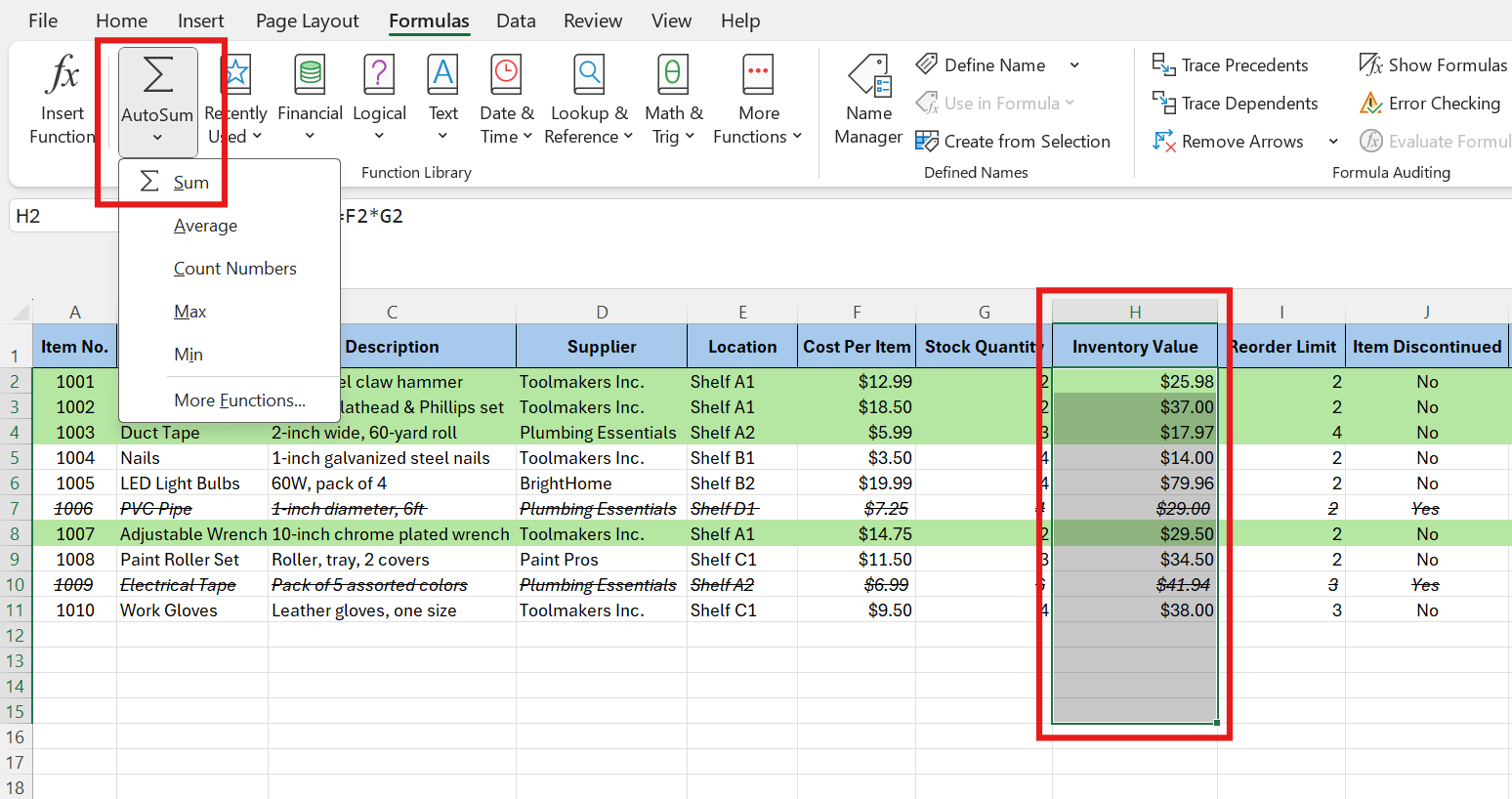Open Lookup & Reference functions
The height and width of the screenshot is (799, 1512).
589,100
